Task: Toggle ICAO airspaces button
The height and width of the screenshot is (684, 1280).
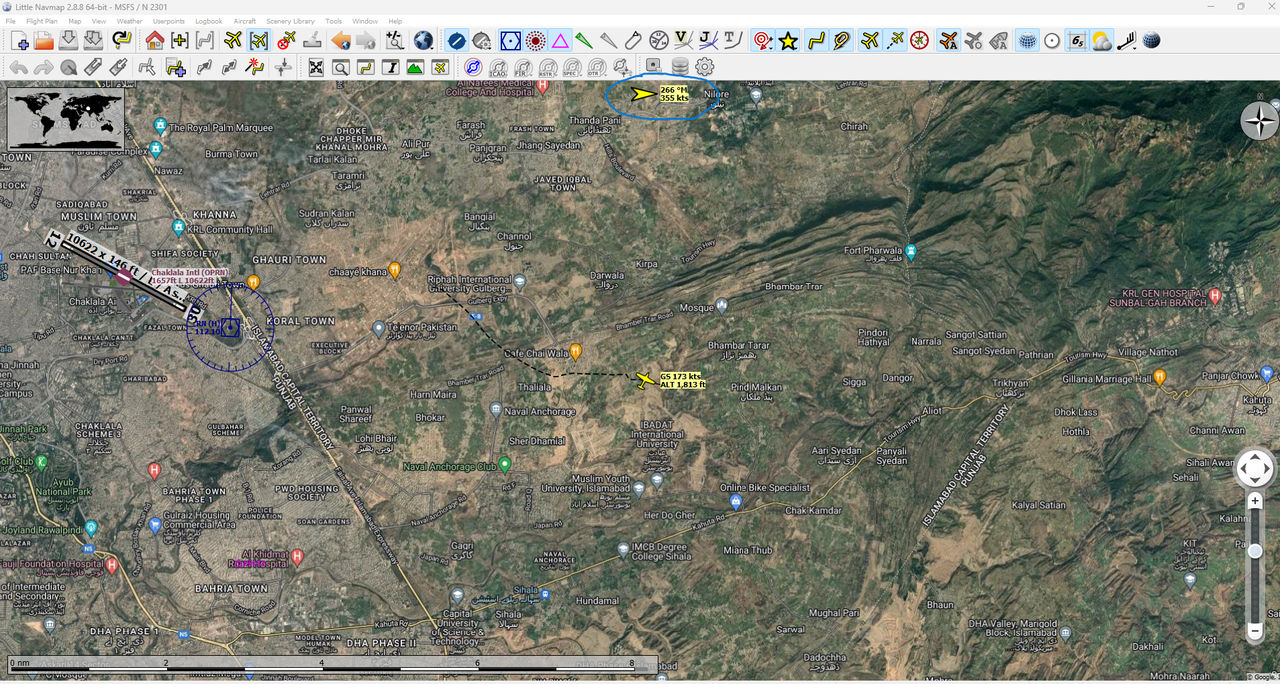Action: pyautogui.click(x=498, y=67)
